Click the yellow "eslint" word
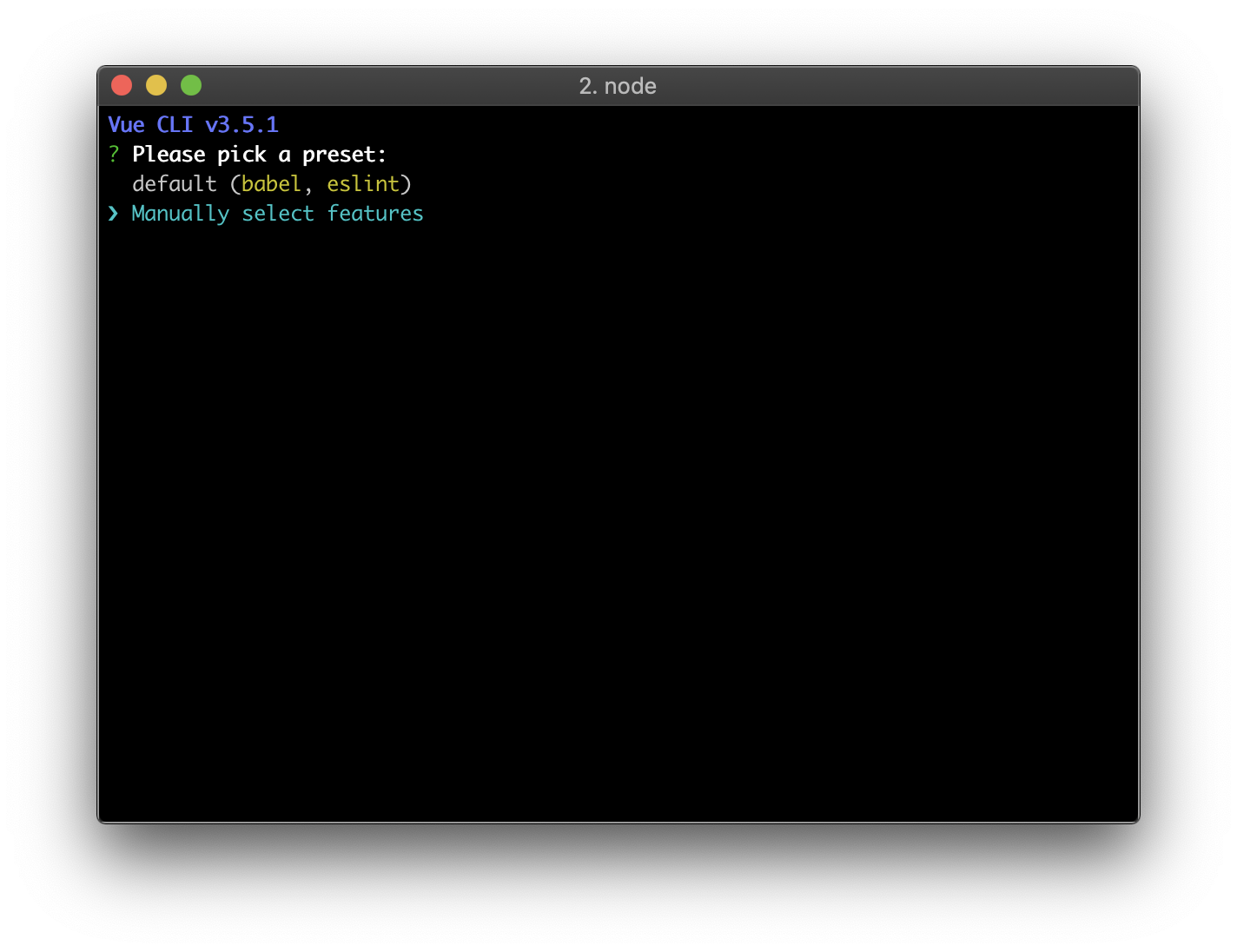The height and width of the screenshot is (952, 1237). 363,184
